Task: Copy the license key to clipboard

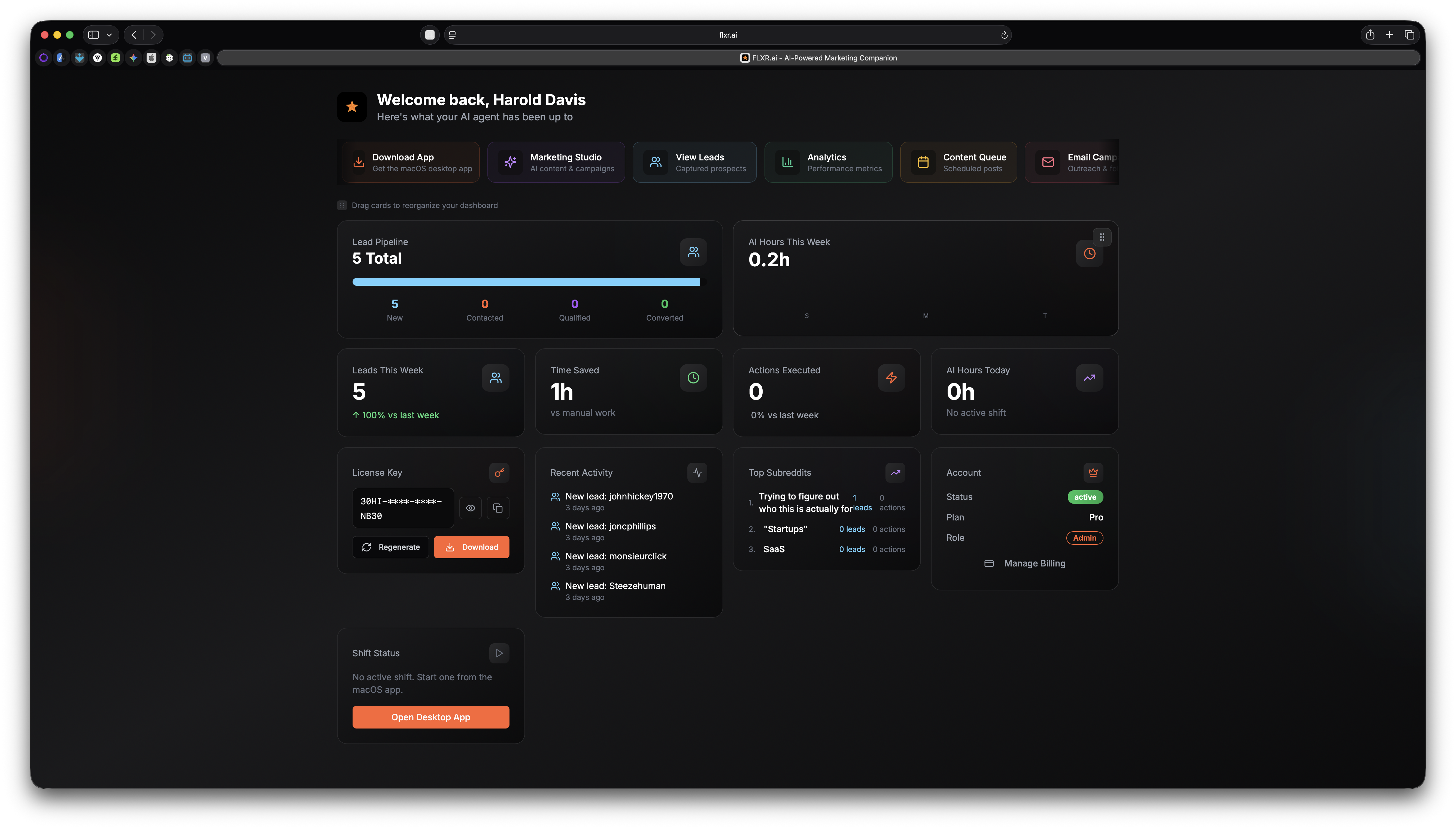Action: [x=498, y=508]
